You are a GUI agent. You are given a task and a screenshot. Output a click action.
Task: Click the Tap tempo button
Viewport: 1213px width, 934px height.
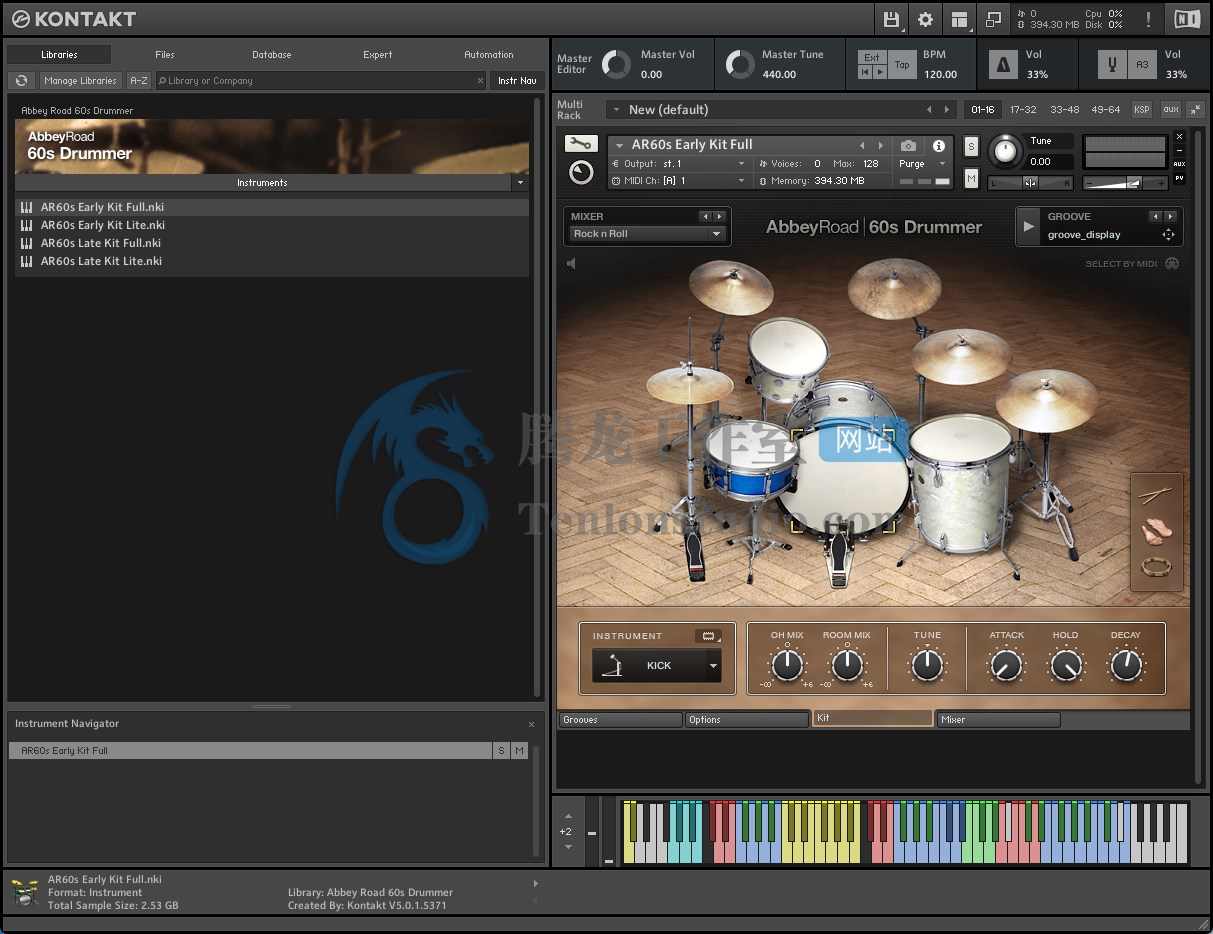[902, 65]
